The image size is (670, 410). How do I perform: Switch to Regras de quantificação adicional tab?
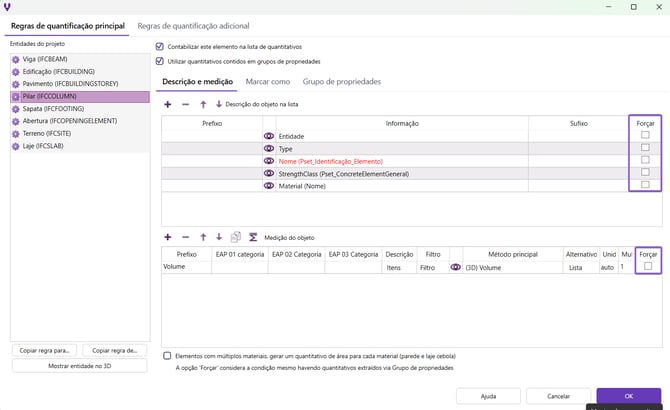pos(193,26)
